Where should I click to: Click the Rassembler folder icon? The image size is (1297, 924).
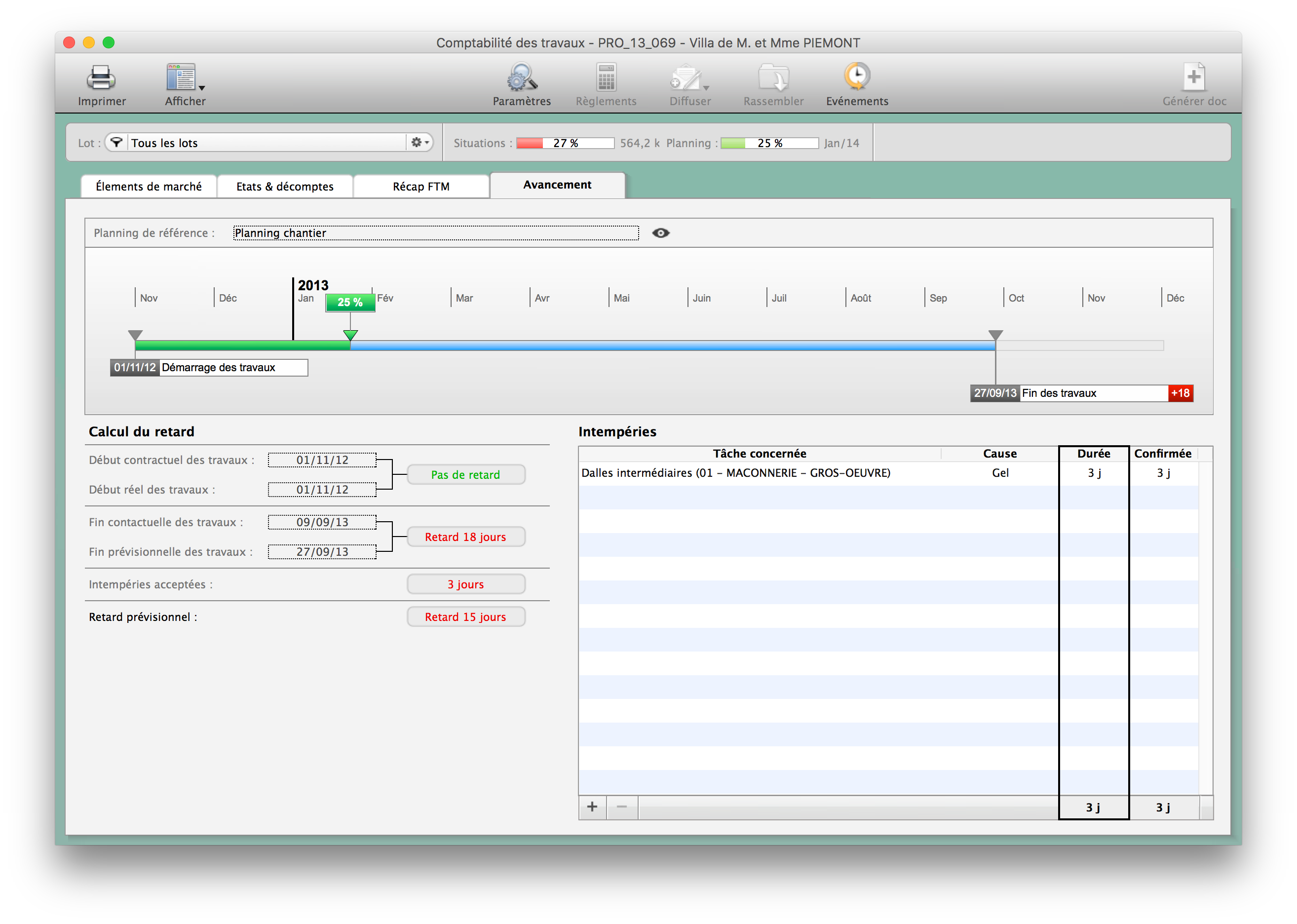click(773, 77)
